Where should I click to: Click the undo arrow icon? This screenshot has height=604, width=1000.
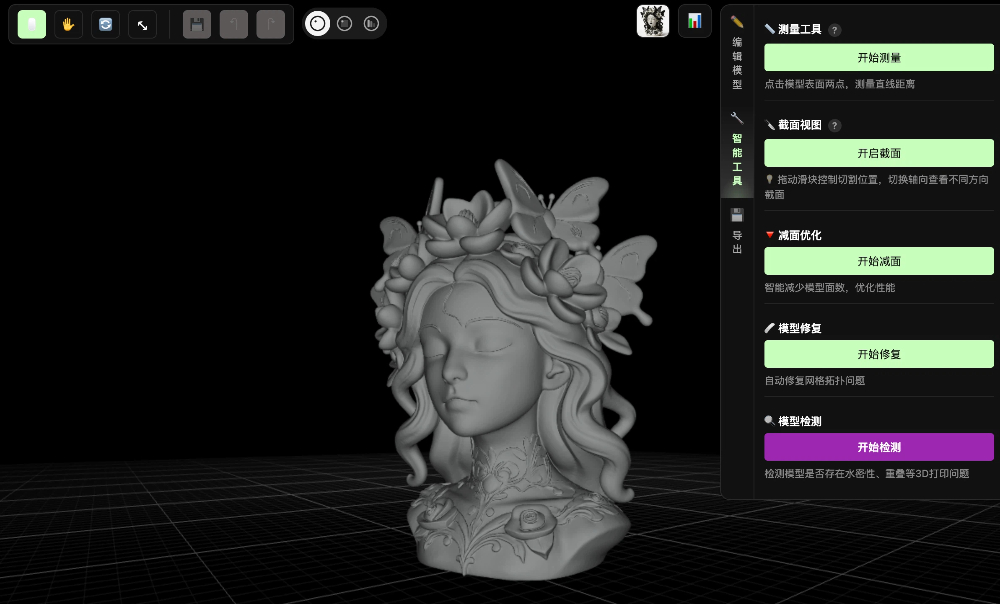click(x=233, y=24)
